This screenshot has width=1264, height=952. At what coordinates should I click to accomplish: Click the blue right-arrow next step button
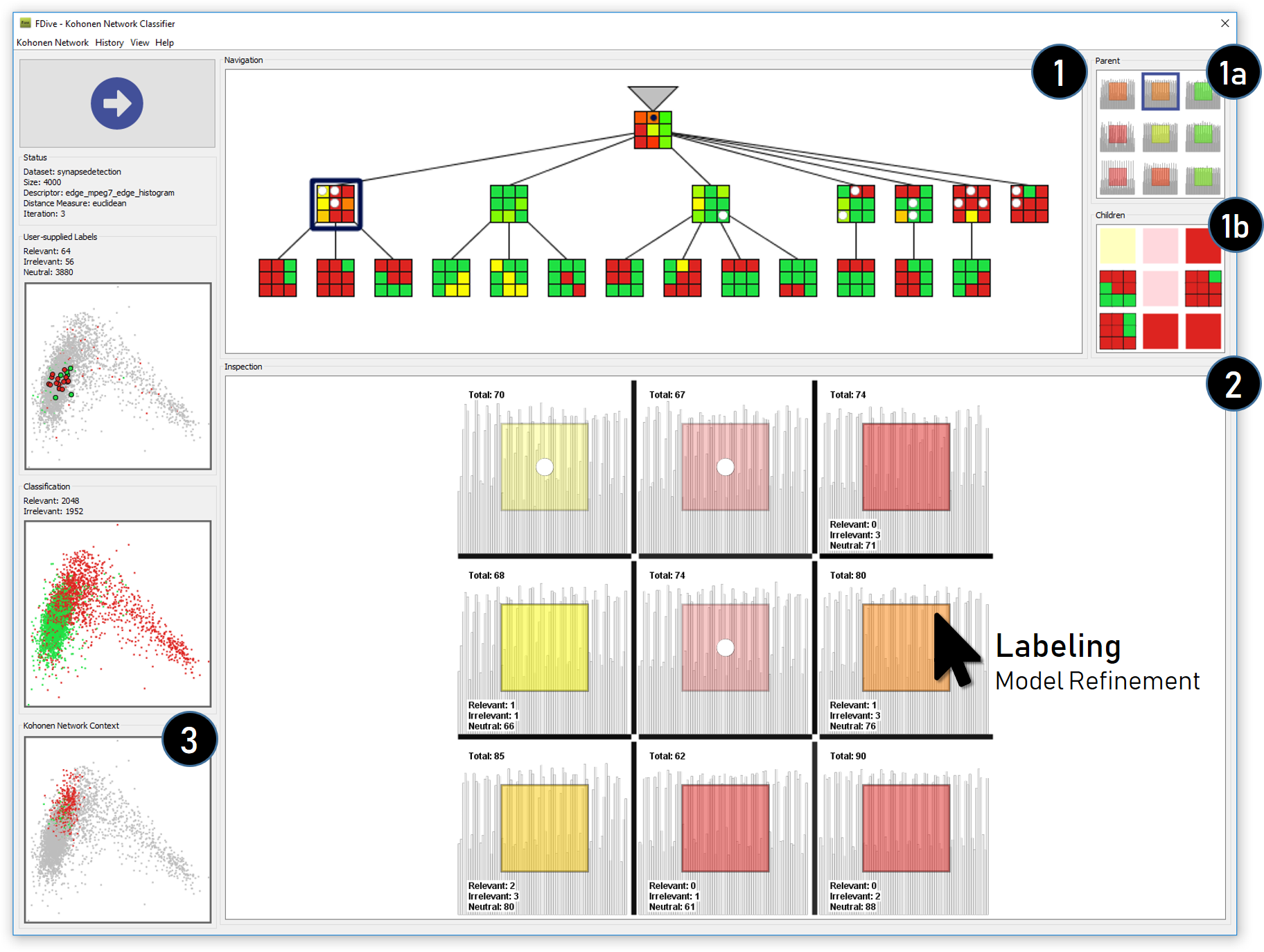117,103
